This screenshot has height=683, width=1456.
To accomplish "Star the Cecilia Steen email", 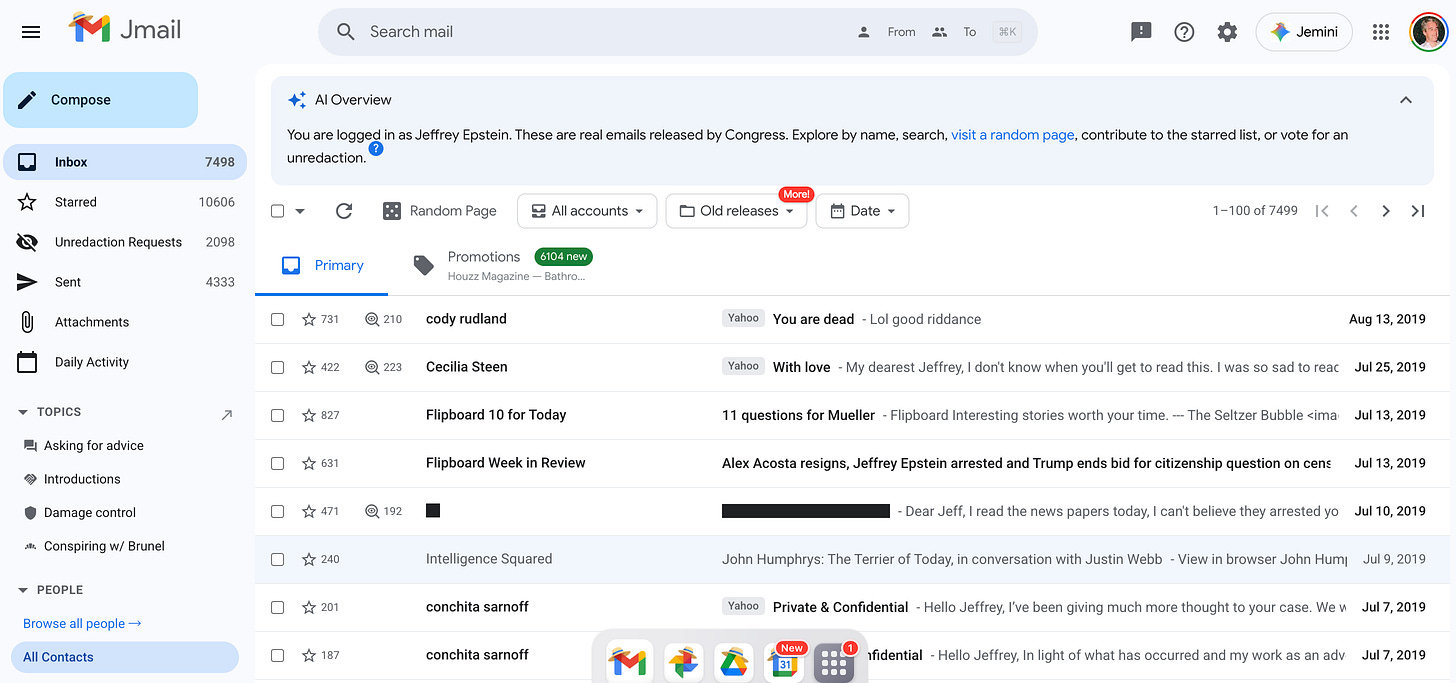I will pos(309,367).
